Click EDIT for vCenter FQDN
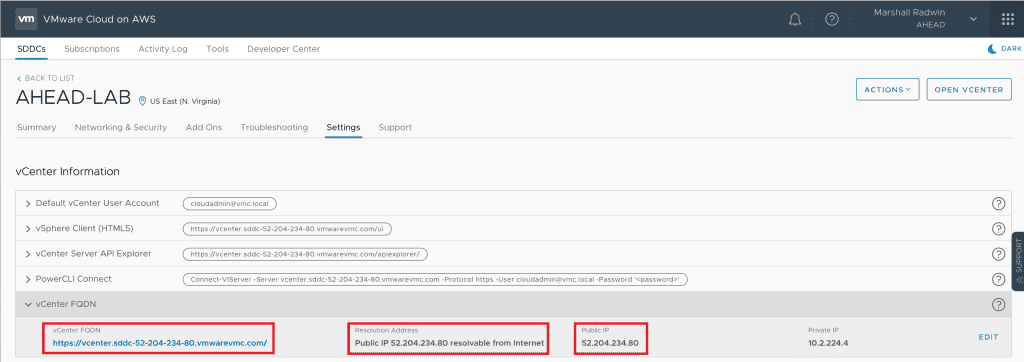This screenshot has width=1024, height=362. point(988,337)
